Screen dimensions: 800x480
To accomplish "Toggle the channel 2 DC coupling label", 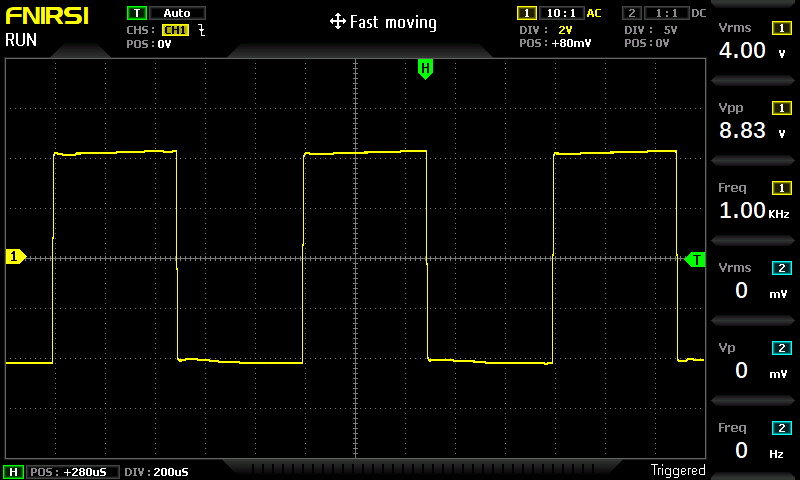I will [x=698, y=13].
